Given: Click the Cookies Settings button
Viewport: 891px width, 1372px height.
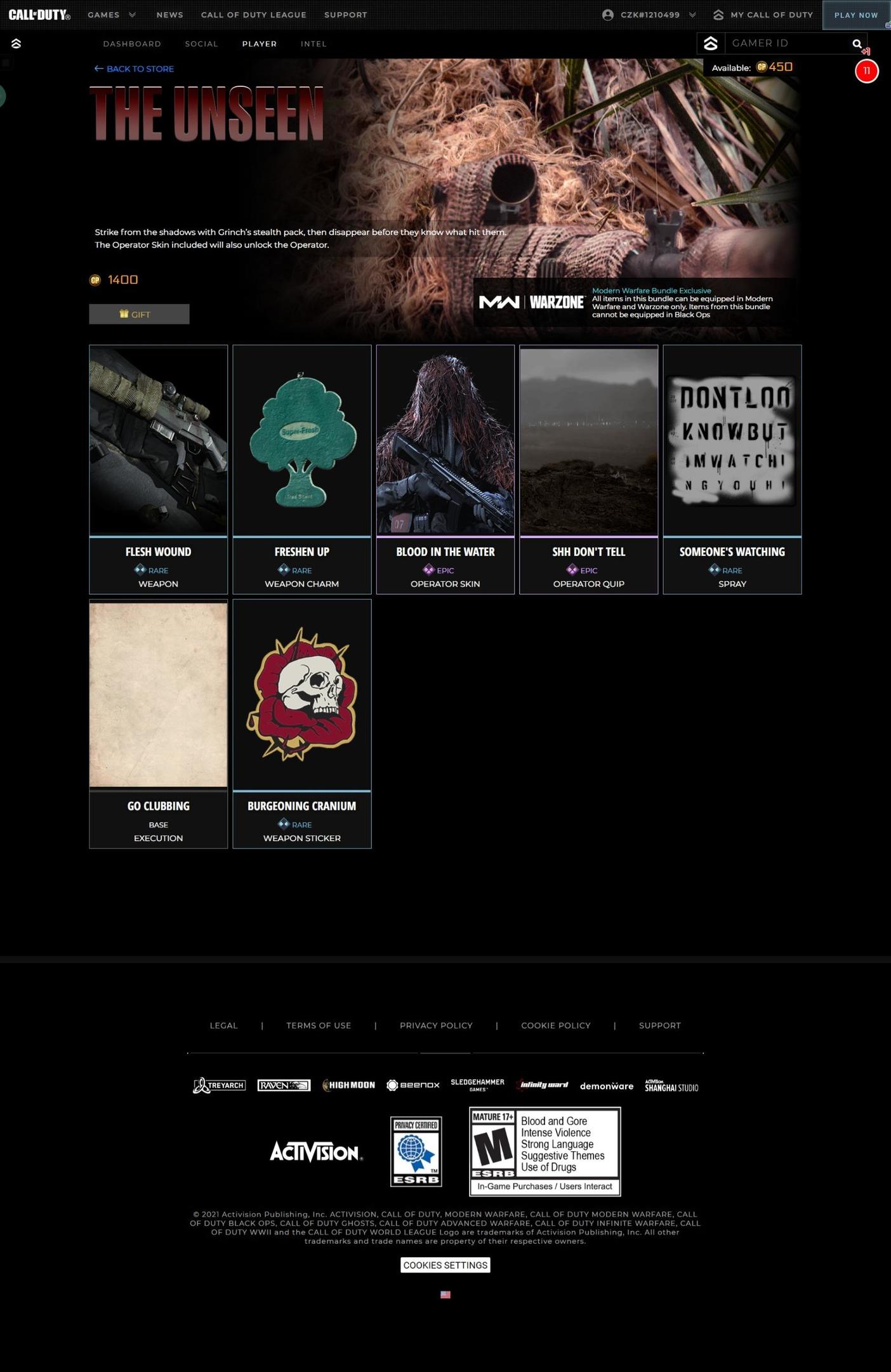Looking at the screenshot, I should 445,1265.
